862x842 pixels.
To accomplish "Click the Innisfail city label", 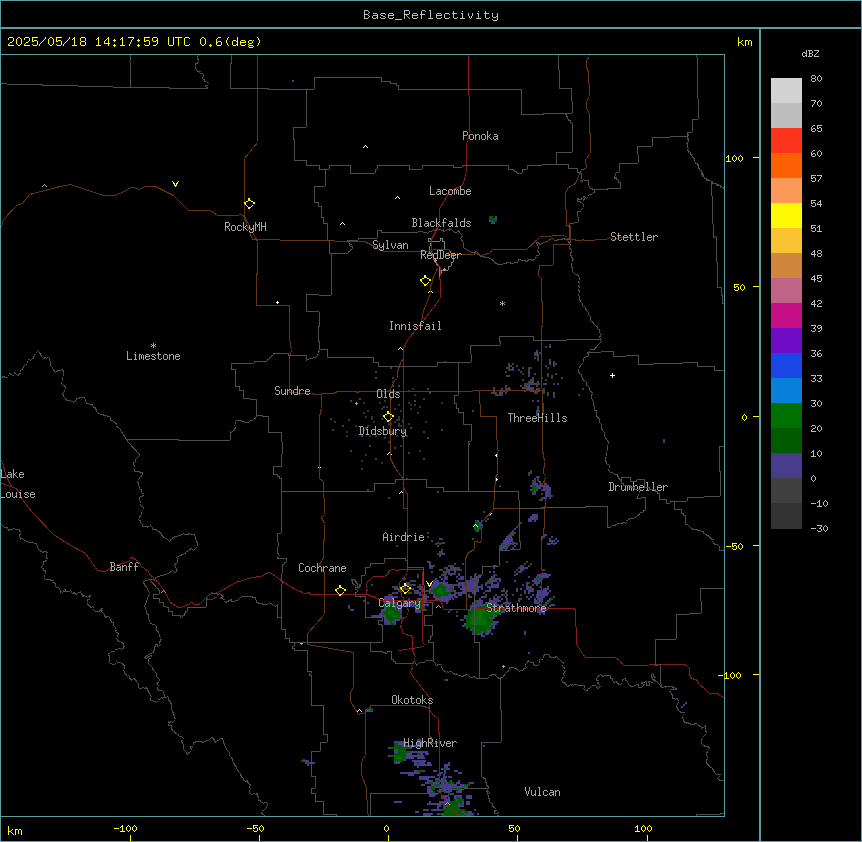I will [415, 326].
